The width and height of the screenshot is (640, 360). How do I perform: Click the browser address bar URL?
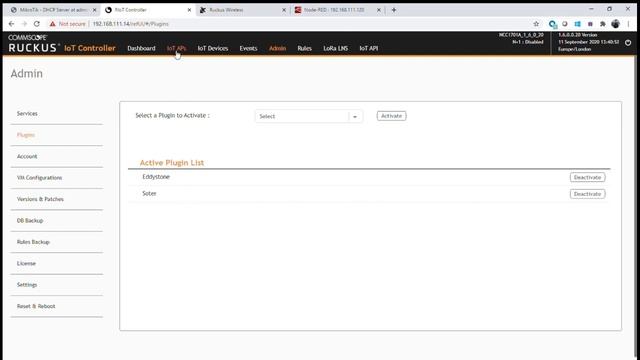click(131, 24)
